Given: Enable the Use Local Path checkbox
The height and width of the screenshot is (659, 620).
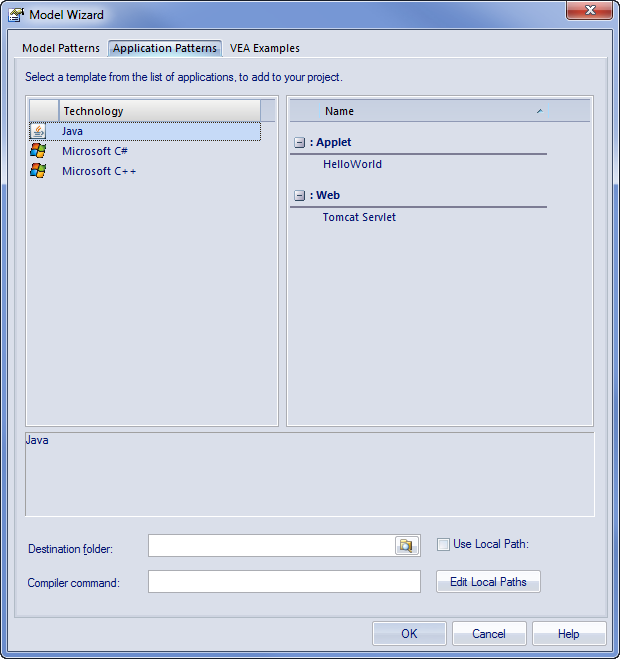Looking at the screenshot, I should [x=443, y=545].
